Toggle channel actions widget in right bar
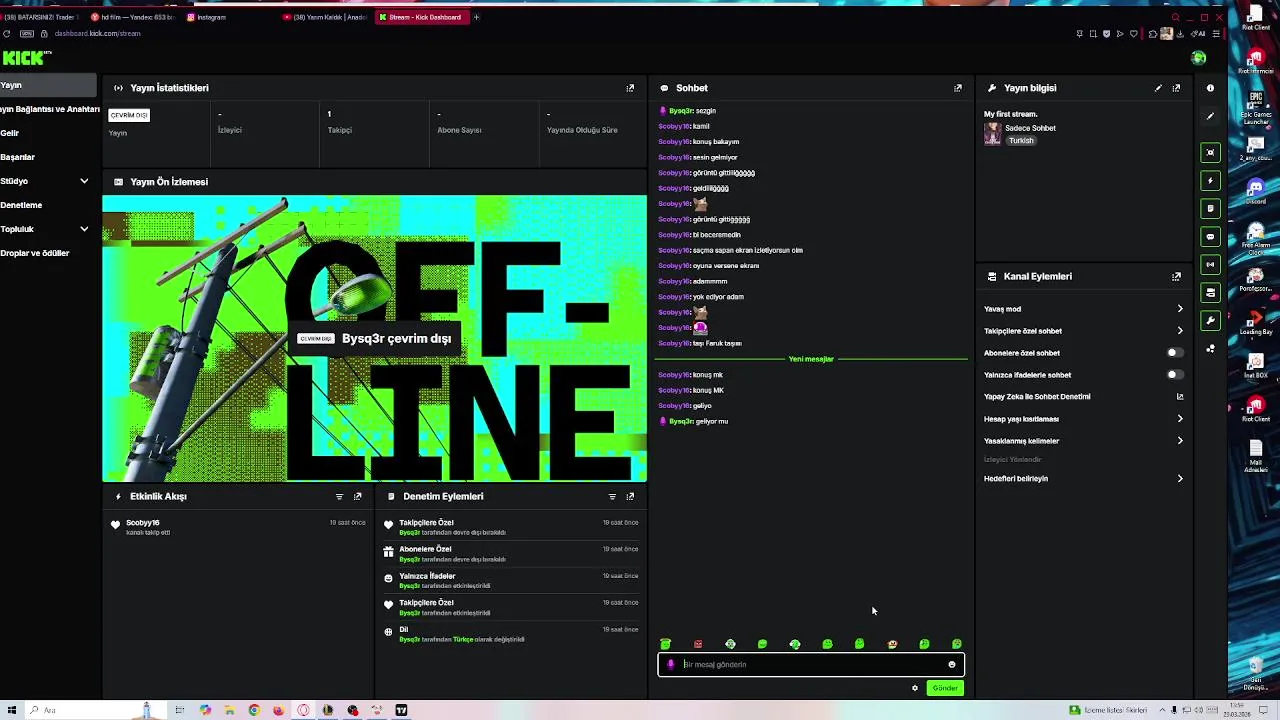Viewport: 1280px width, 720px height. (1211, 293)
